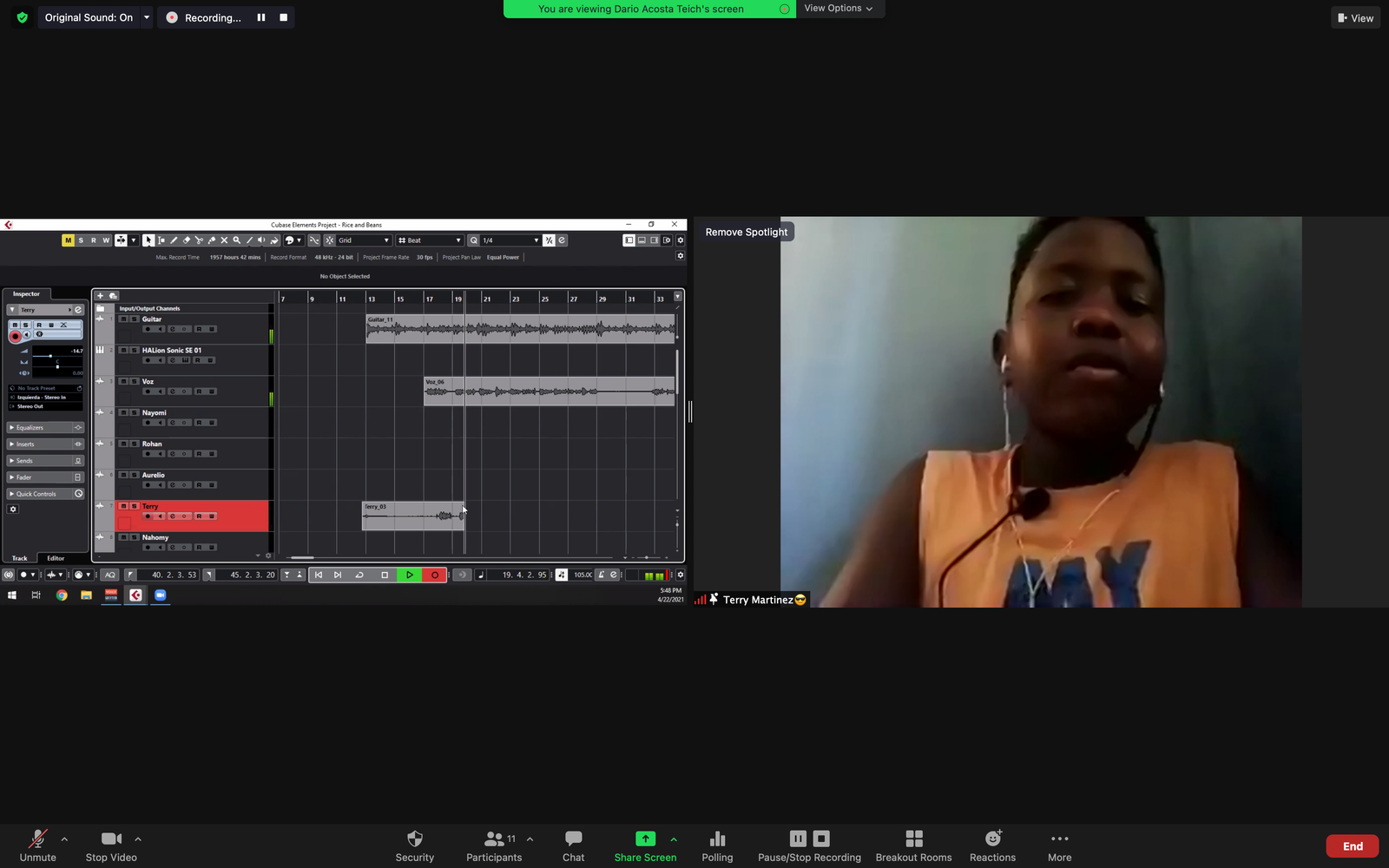Pause the recording in top bar
The image size is (1389, 868).
click(260, 17)
